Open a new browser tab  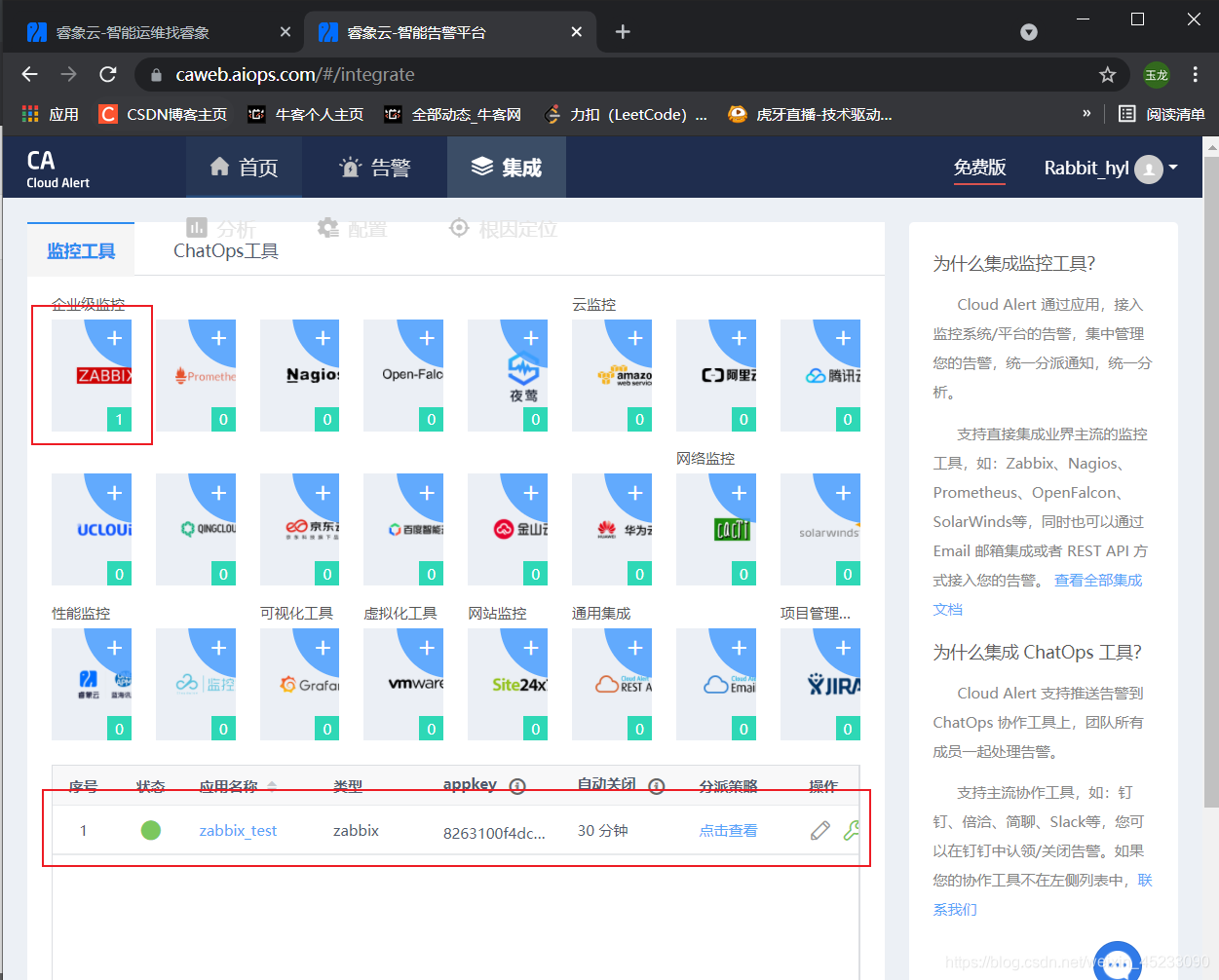coord(623,32)
